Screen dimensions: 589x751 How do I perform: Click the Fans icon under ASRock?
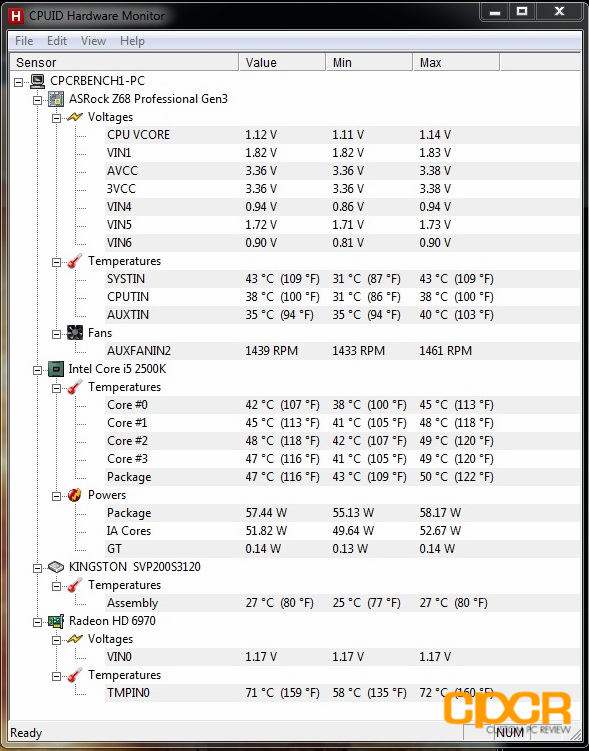[x=75, y=333]
